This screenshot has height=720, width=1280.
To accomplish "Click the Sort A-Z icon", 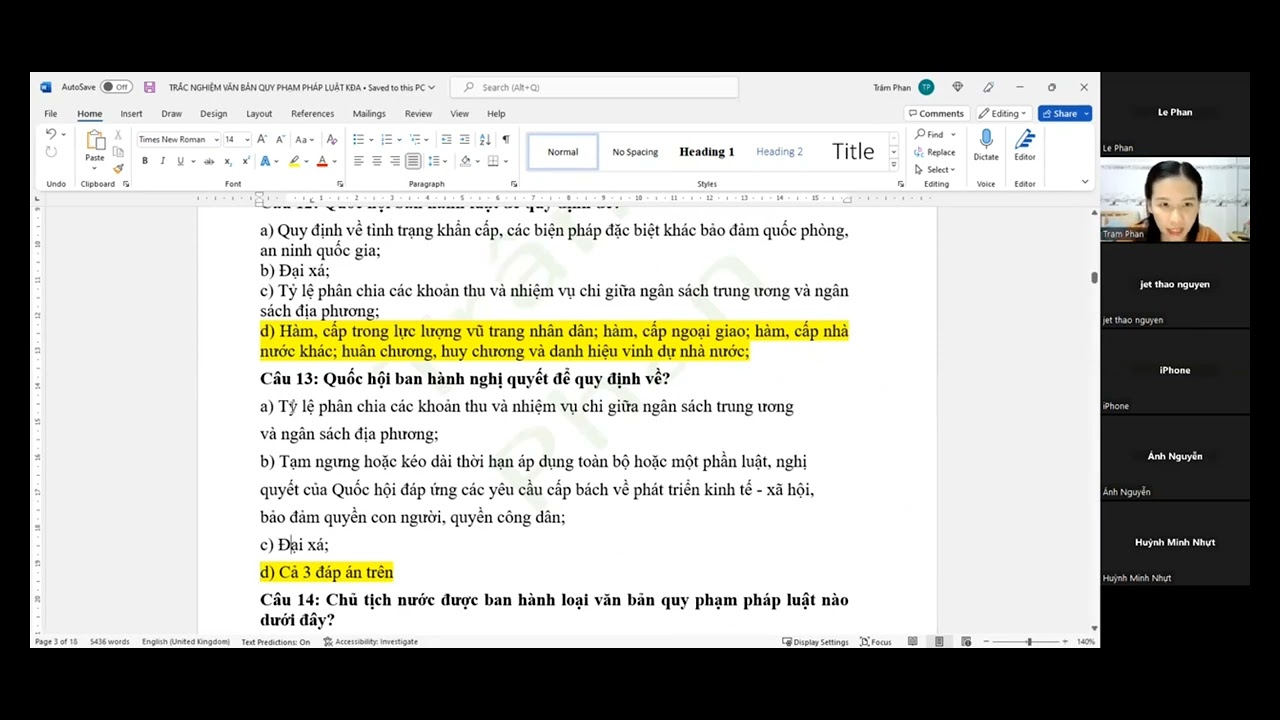I will tap(485, 139).
